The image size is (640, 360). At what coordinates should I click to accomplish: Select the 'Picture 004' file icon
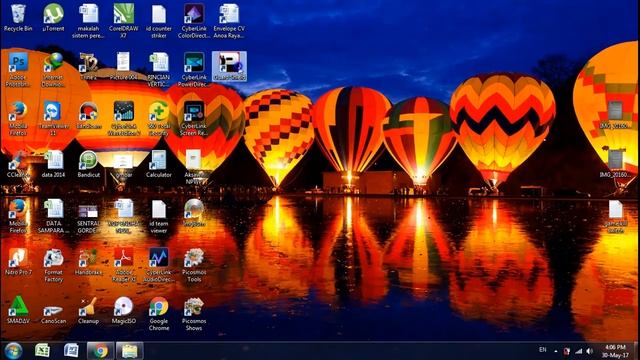tap(123, 66)
